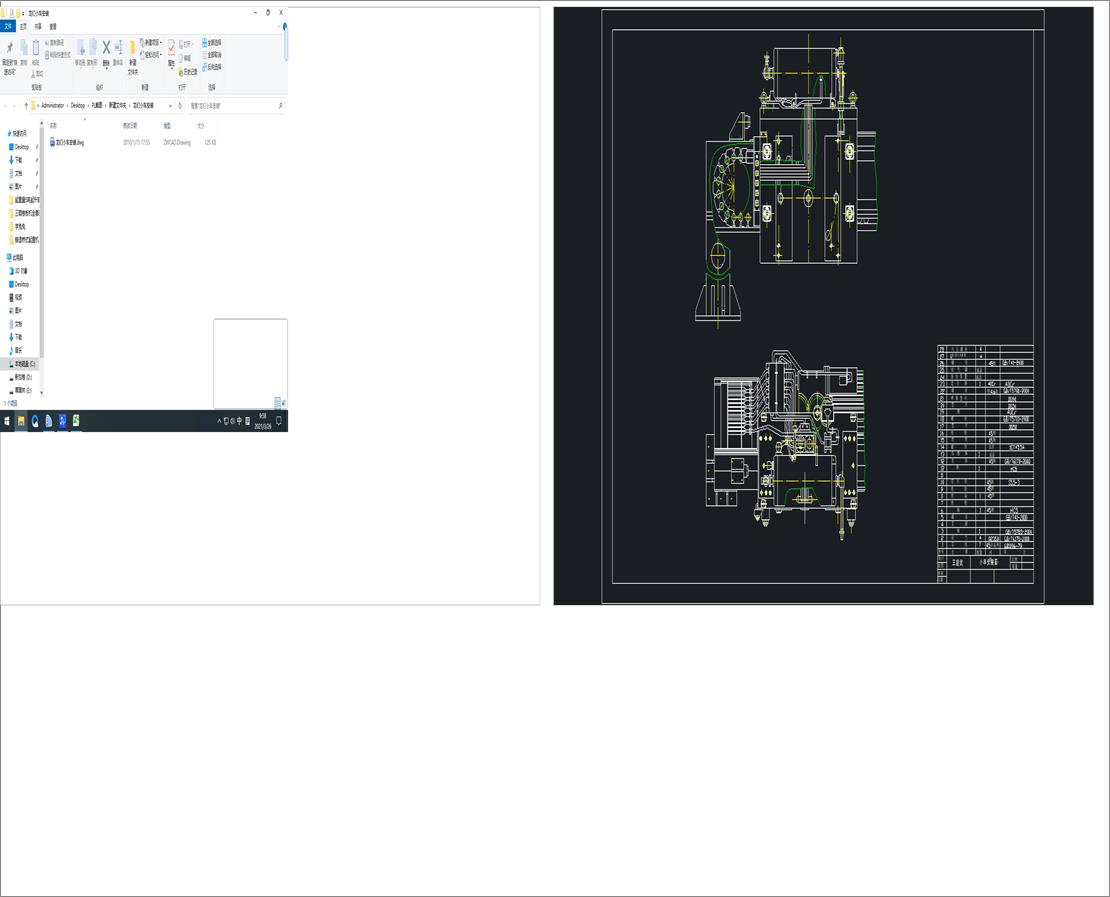This screenshot has height=897, width=1110.
Task: Open the (D:) drive in navigation pane
Action: 21,377
